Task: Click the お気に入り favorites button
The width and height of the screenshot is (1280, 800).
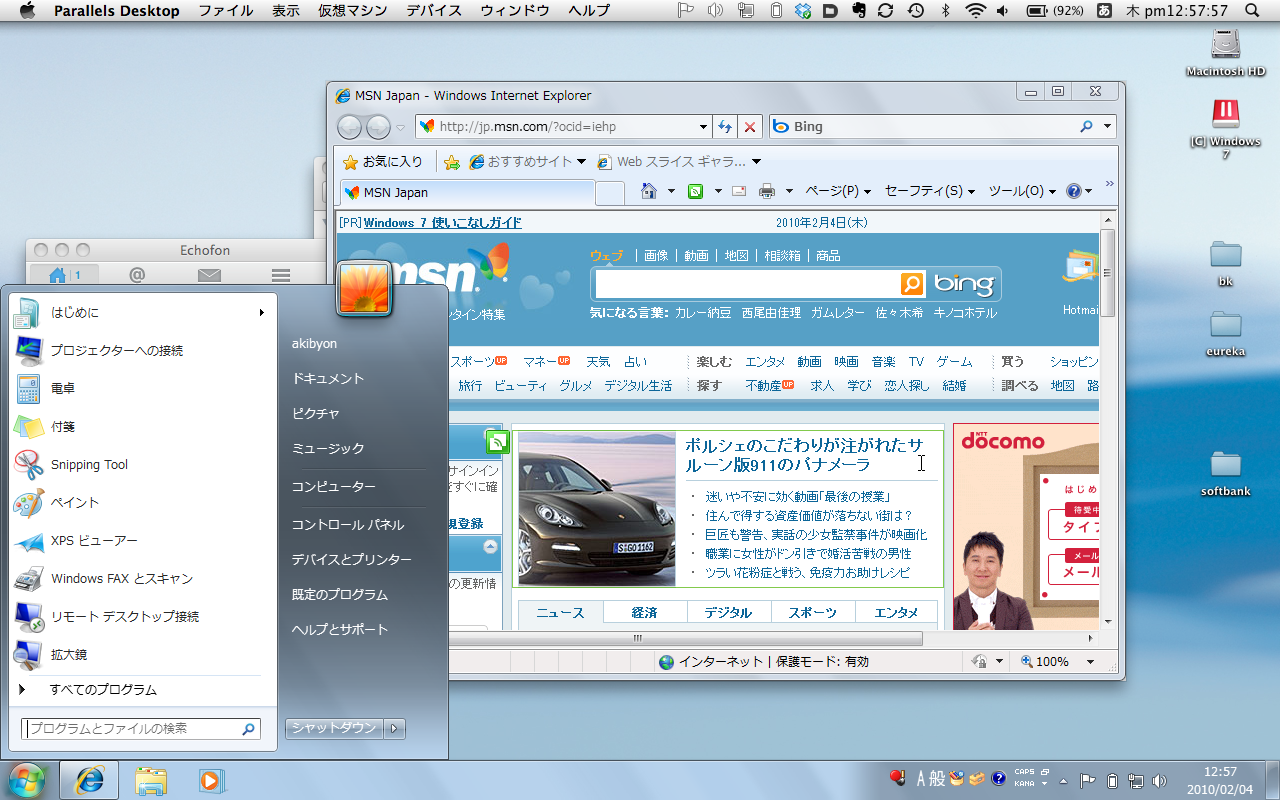Action: [383, 162]
